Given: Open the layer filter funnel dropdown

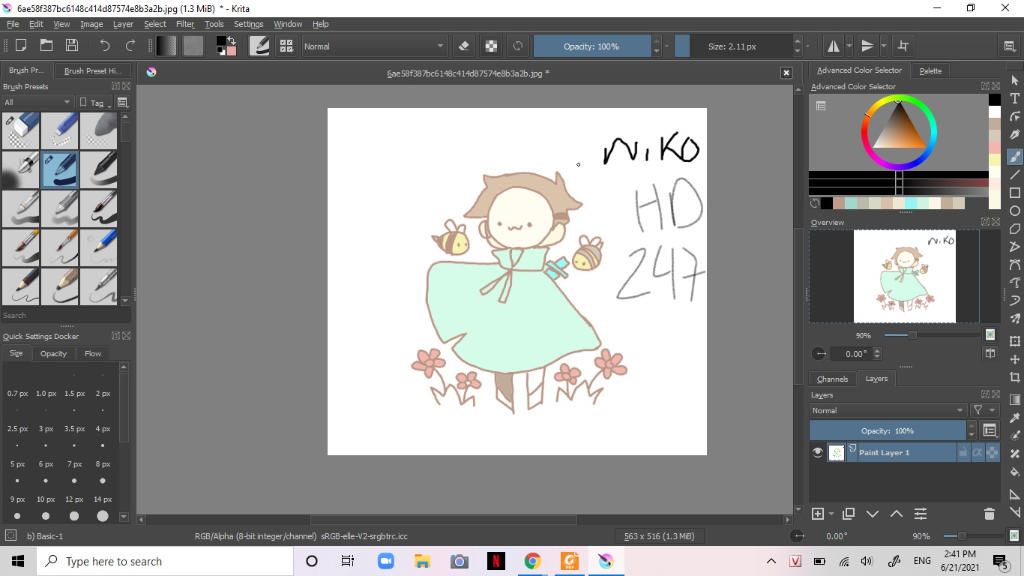Looking at the screenshot, I should pyautogui.click(x=984, y=410).
